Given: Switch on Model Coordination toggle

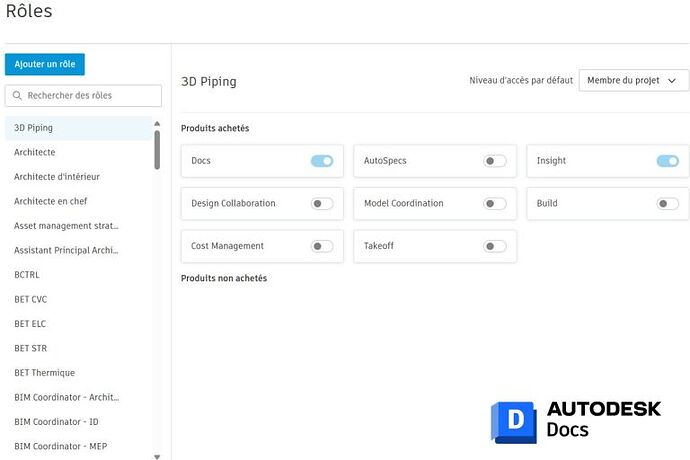Looking at the screenshot, I should coord(495,203).
